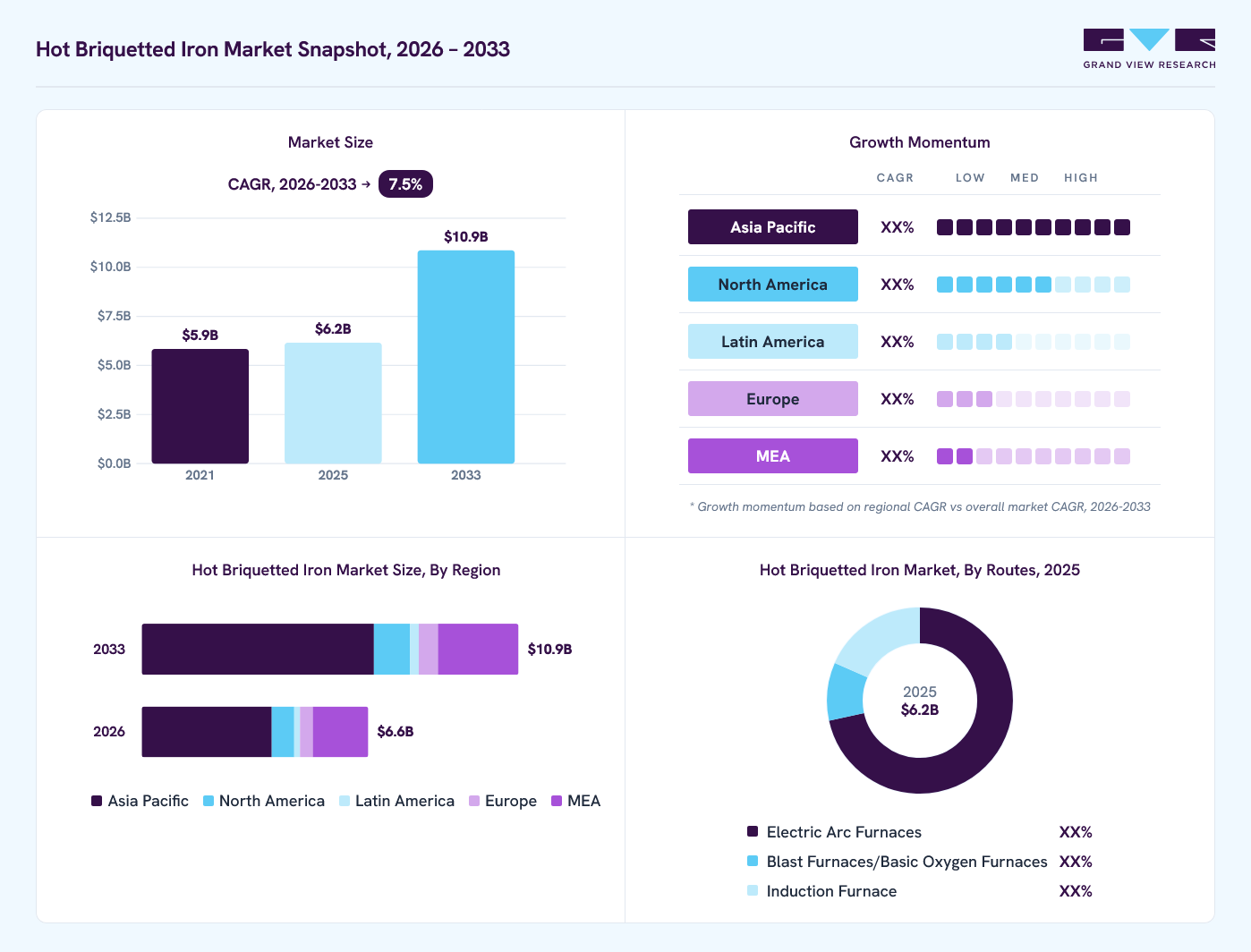Click the MEA label in Growth Momentum
1251x952 pixels.
[x=773, y=456]
